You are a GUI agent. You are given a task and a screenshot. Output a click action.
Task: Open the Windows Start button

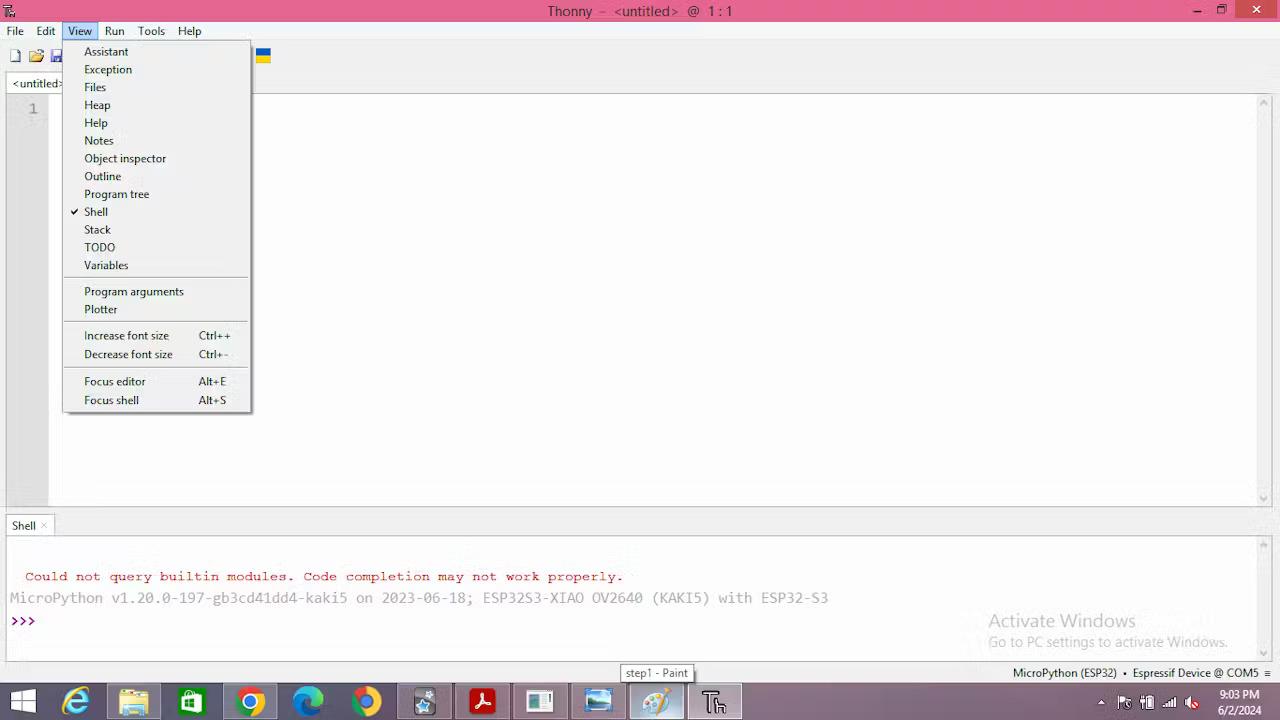22,702
